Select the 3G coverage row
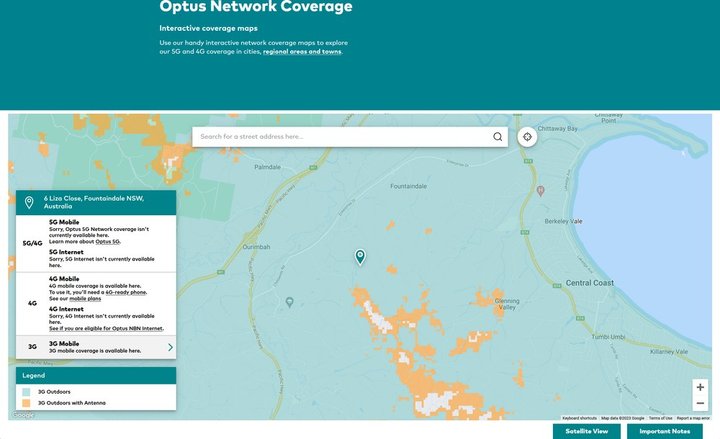The width and height of the screenshot is (720, 439). click(x=96, y=347)
